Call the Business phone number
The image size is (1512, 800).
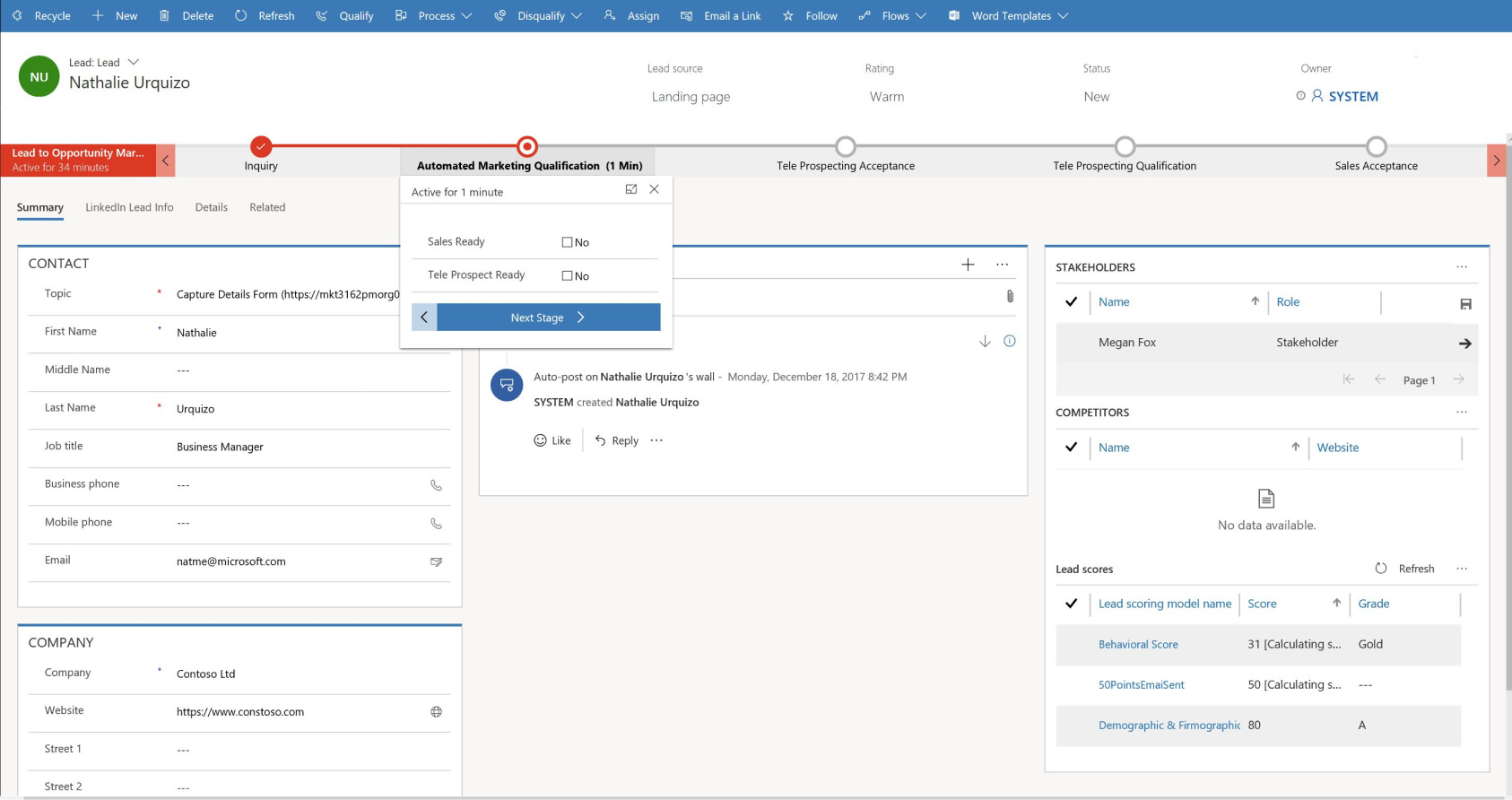(436, 485)
